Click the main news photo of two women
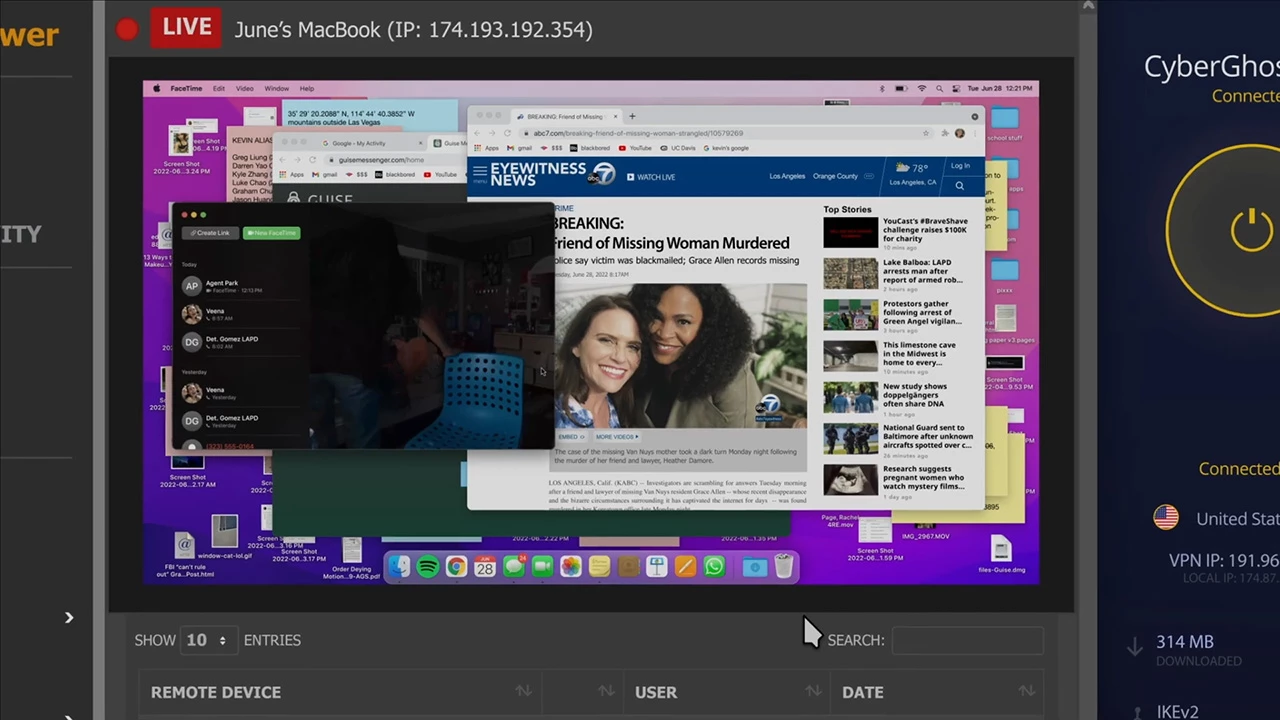 680,356
